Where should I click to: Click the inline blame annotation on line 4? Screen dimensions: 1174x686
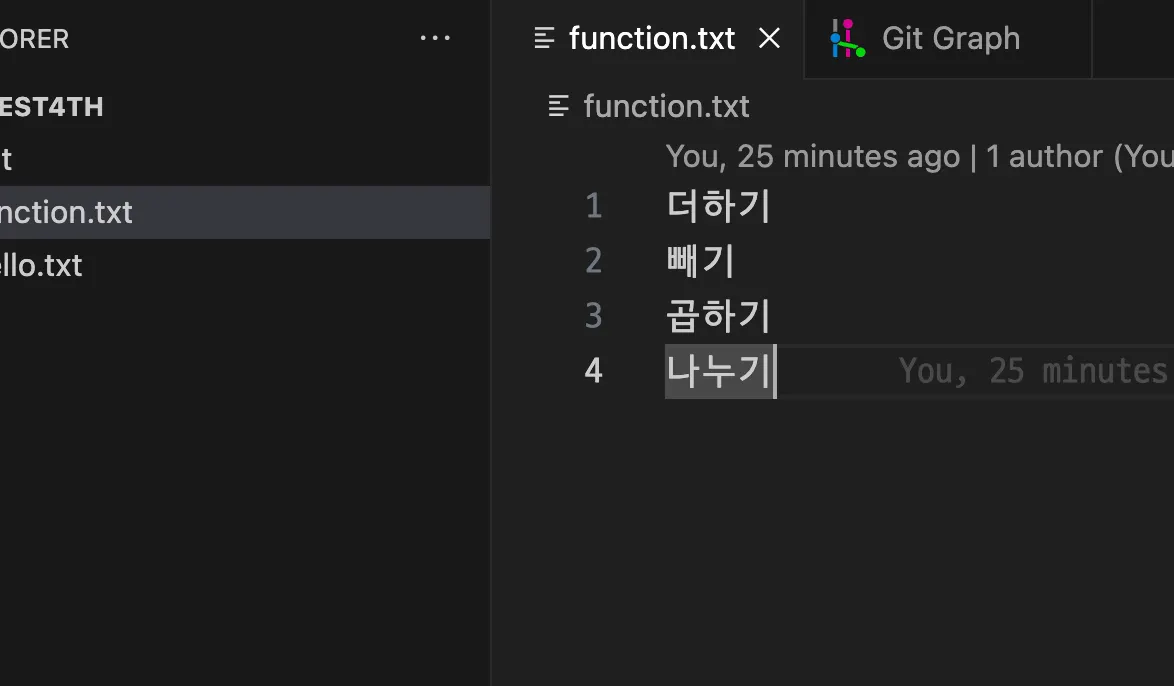(1032, 371)
